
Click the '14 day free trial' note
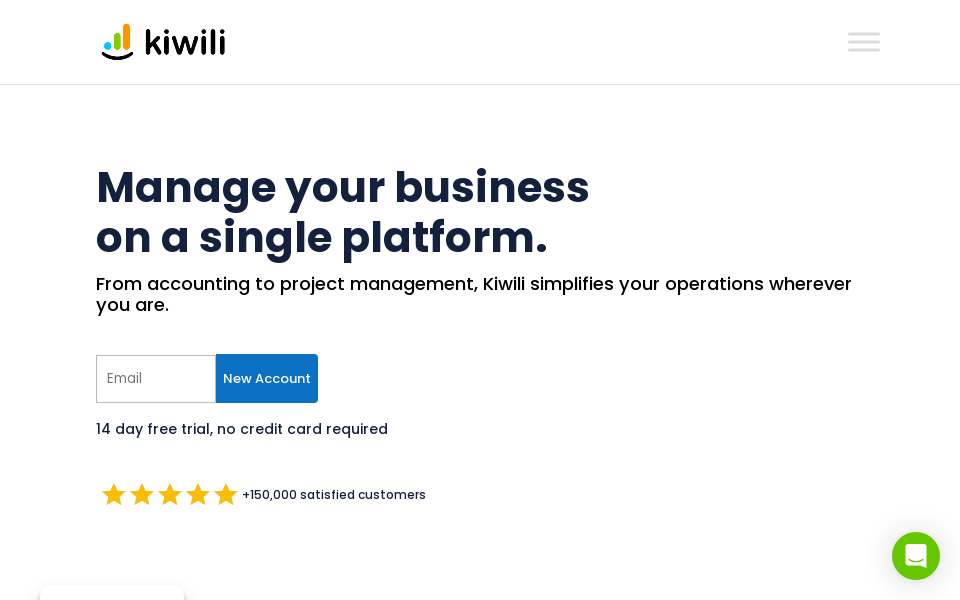[152, 429]
